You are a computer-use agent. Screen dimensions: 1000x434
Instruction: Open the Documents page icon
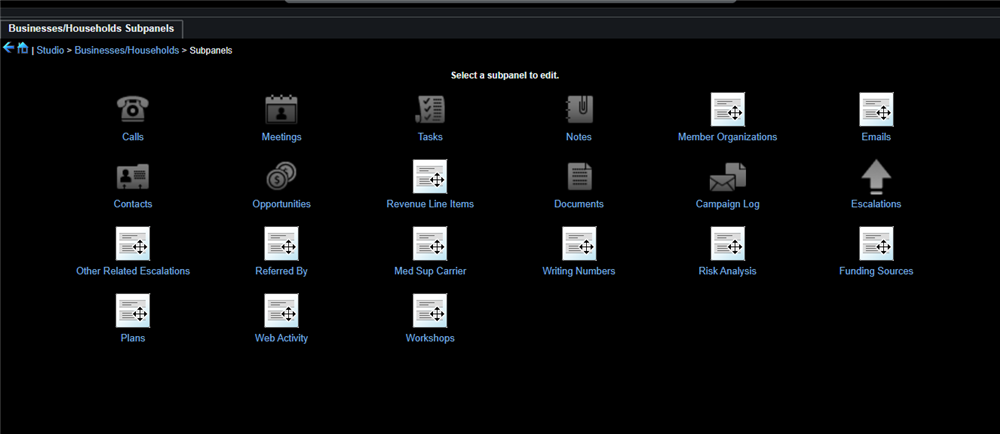(579, 177)
